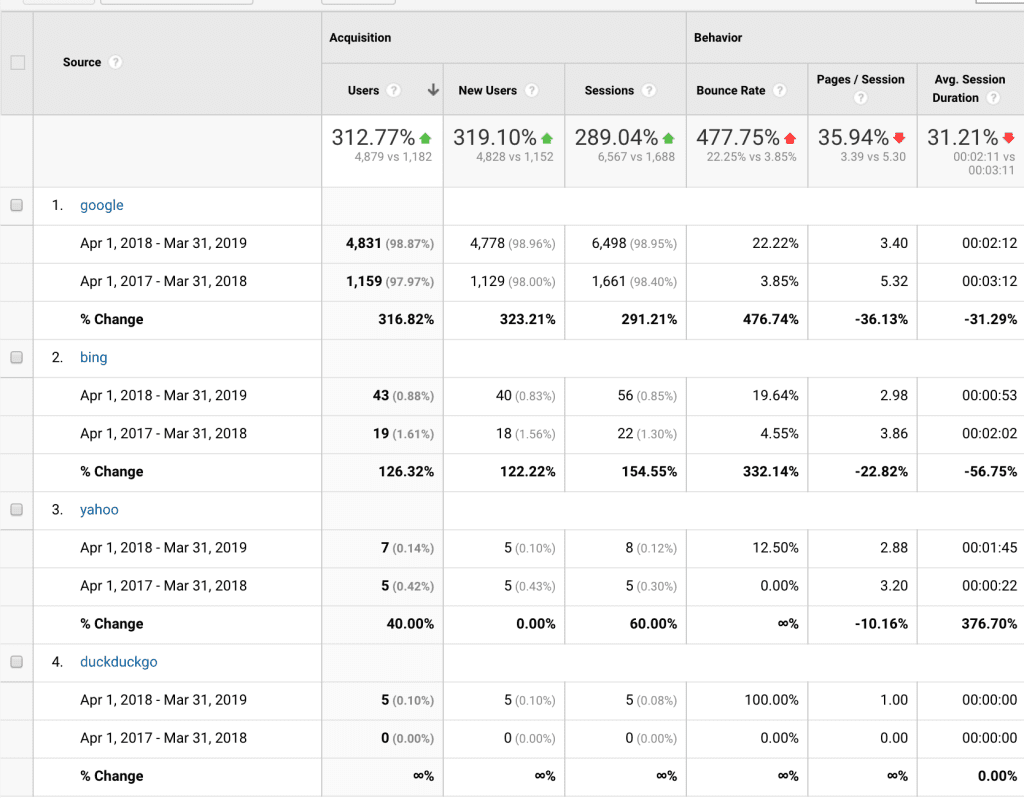Open help icon next to New Users
The height and width of the screenshot is (798, 1024).
[532, 90]
